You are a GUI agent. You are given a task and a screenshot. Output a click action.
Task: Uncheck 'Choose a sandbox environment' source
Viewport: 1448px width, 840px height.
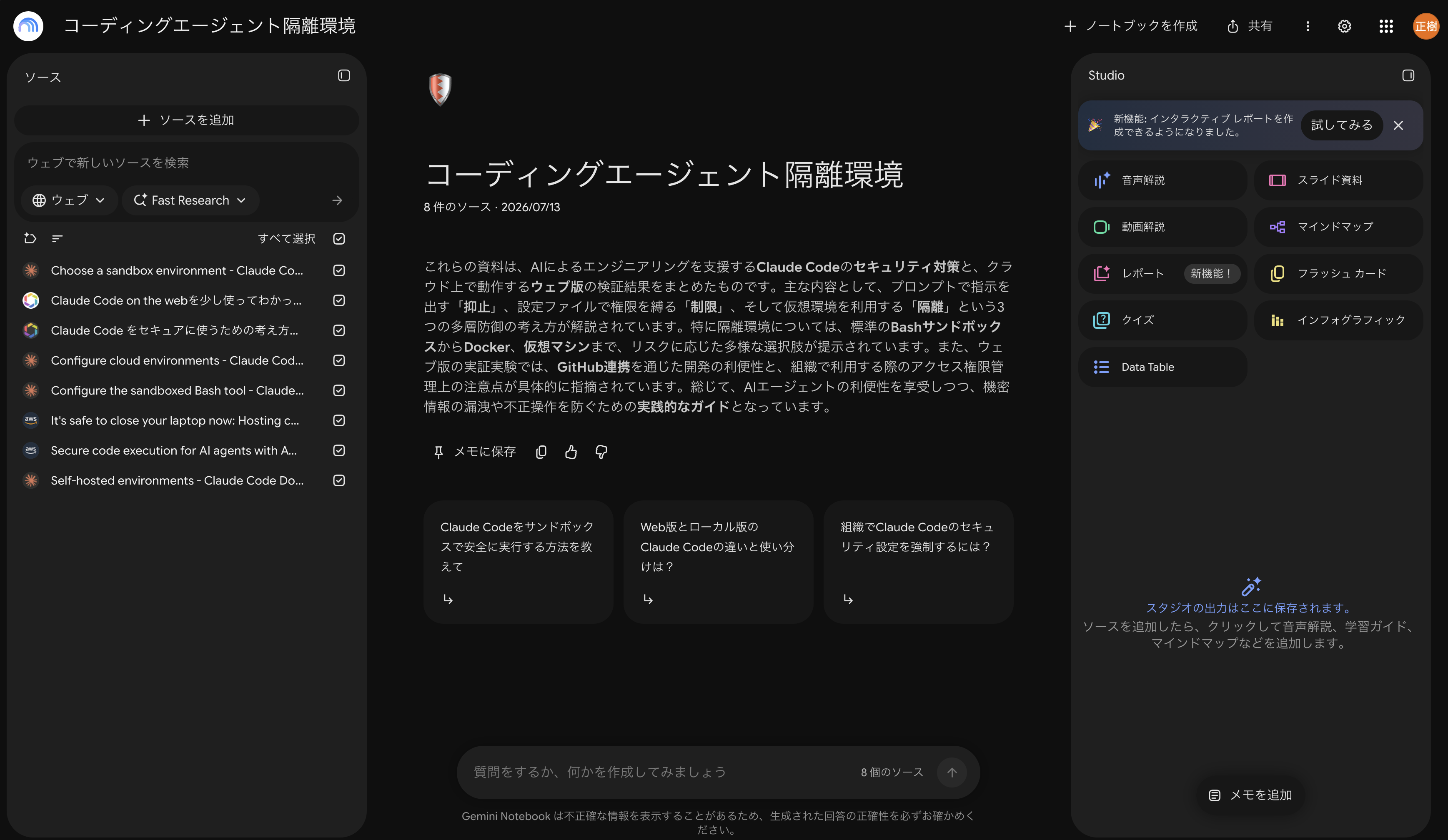coord(339,270)
